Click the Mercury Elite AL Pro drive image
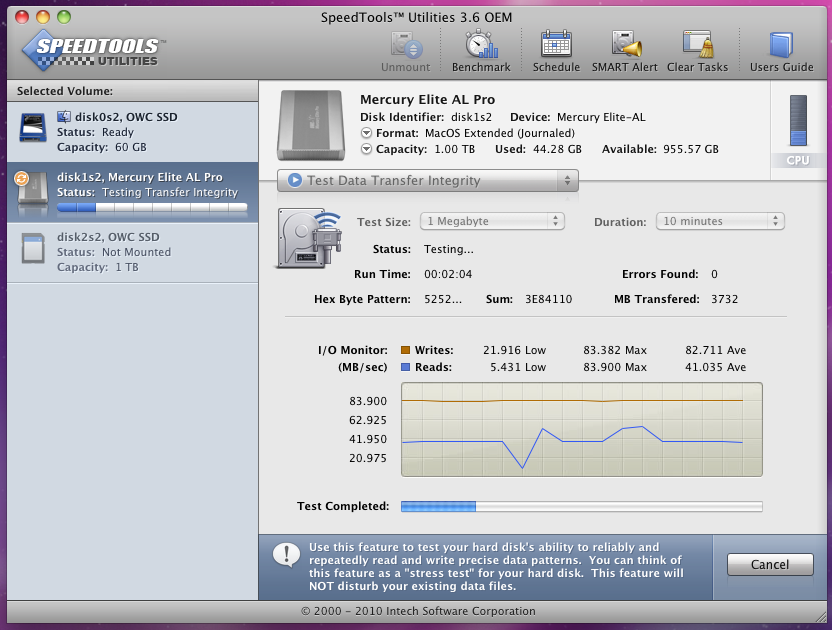Screen dimensions: 832x630 pos(311,125)
